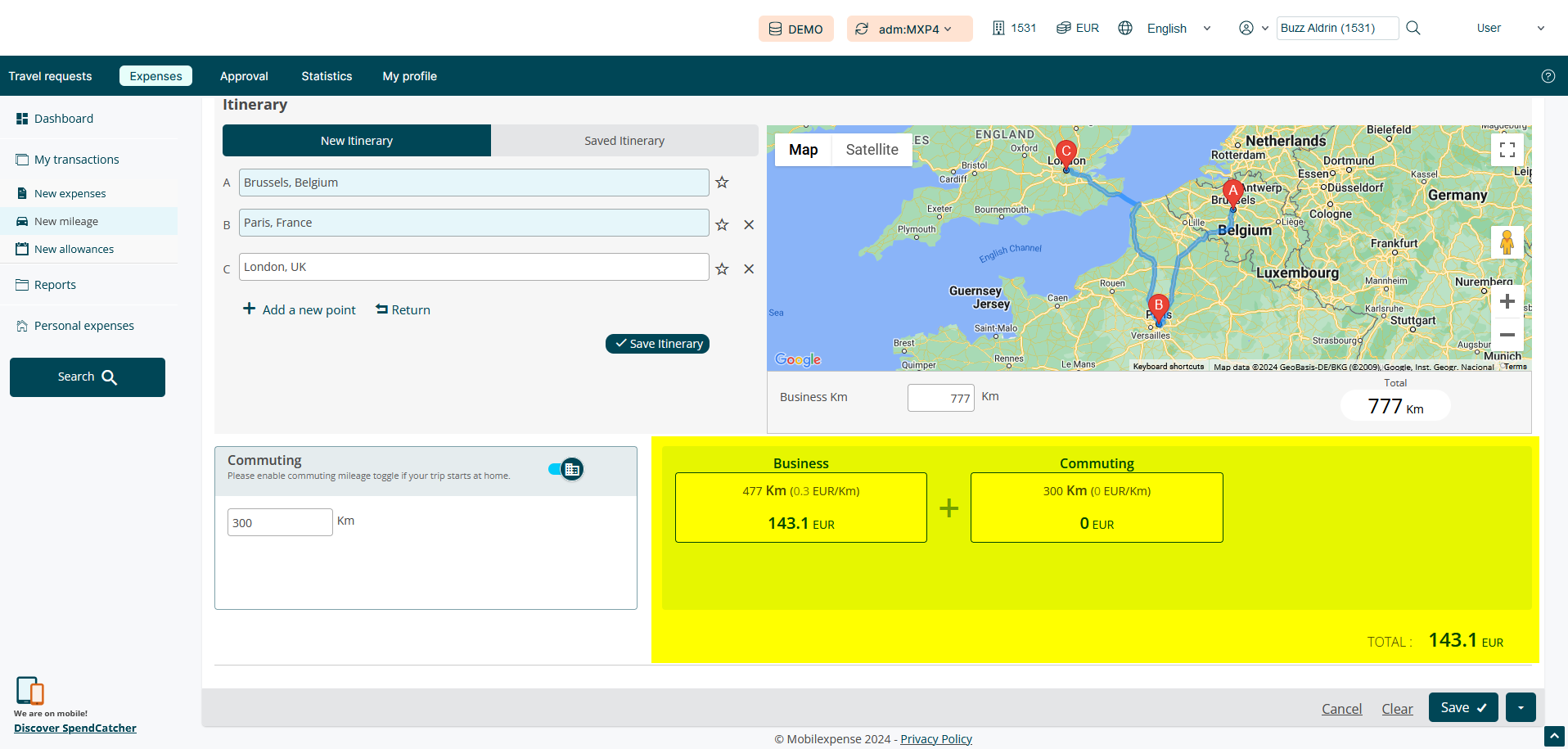Image resolution: width=1568 pixels, height=749 pixels.
Task: Zoom out on the map
Action: pos(1507,335)
